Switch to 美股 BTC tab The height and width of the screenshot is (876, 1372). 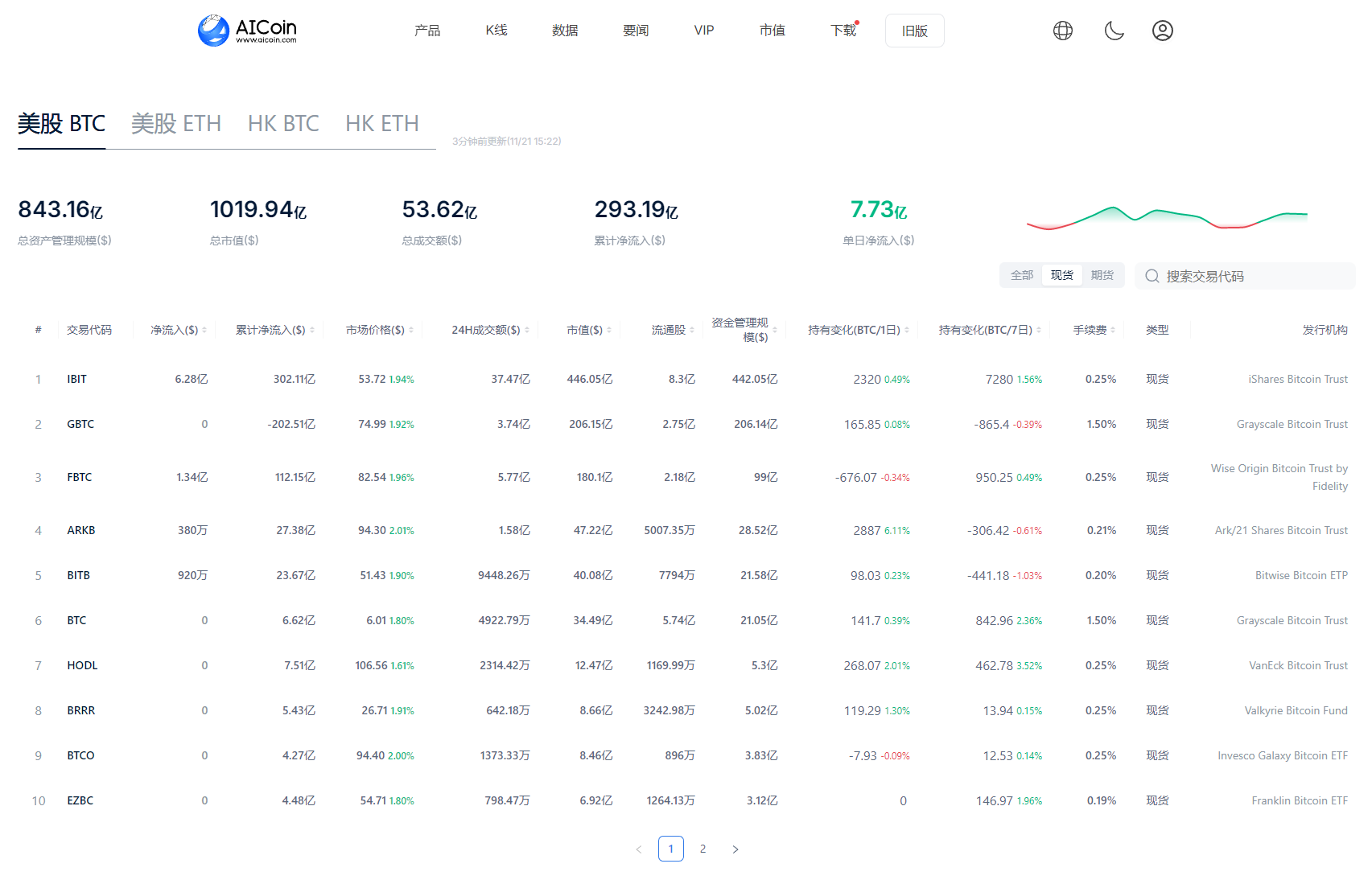coord(62,124)
